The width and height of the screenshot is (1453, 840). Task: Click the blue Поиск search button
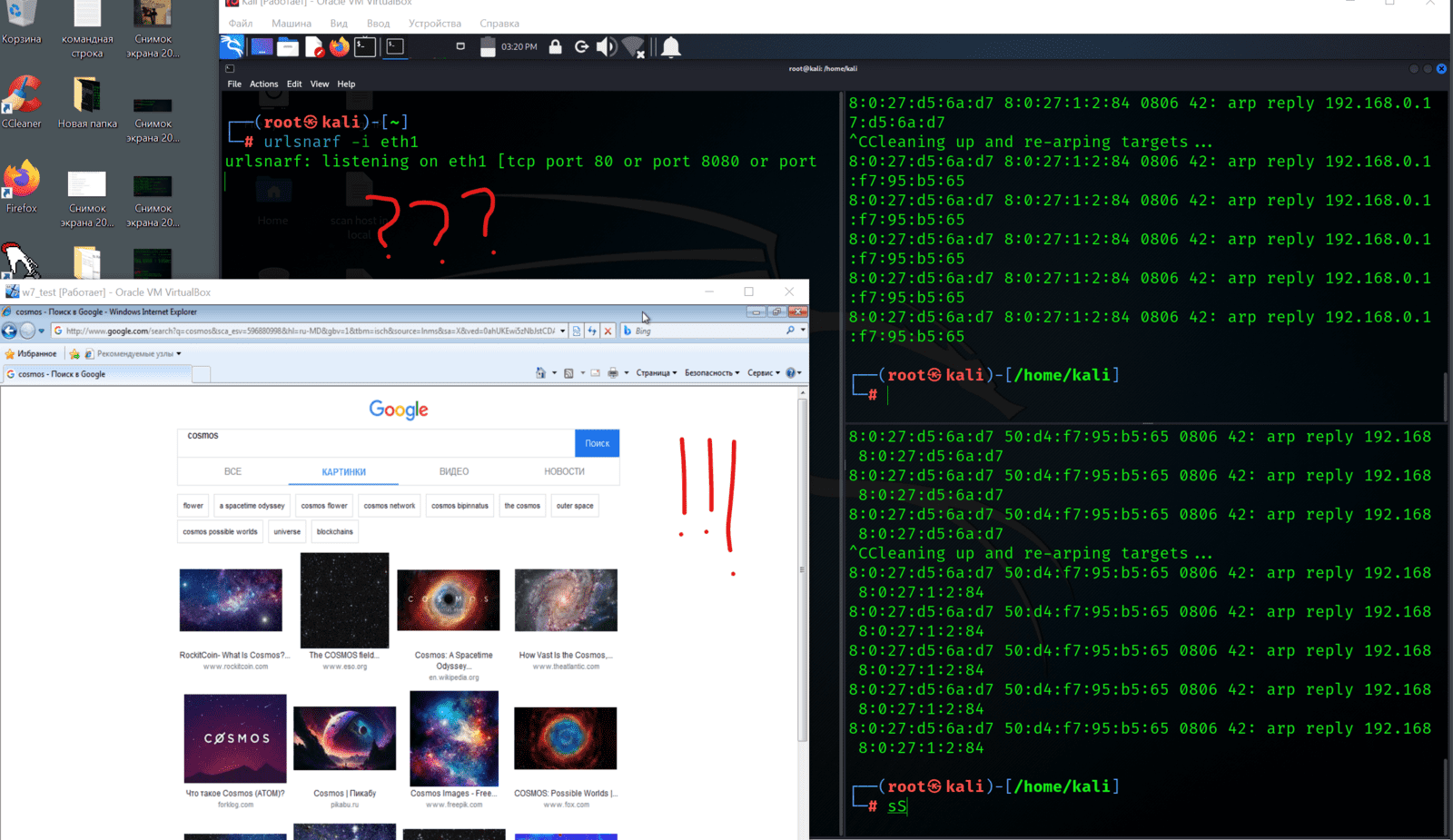click(598, 443)
